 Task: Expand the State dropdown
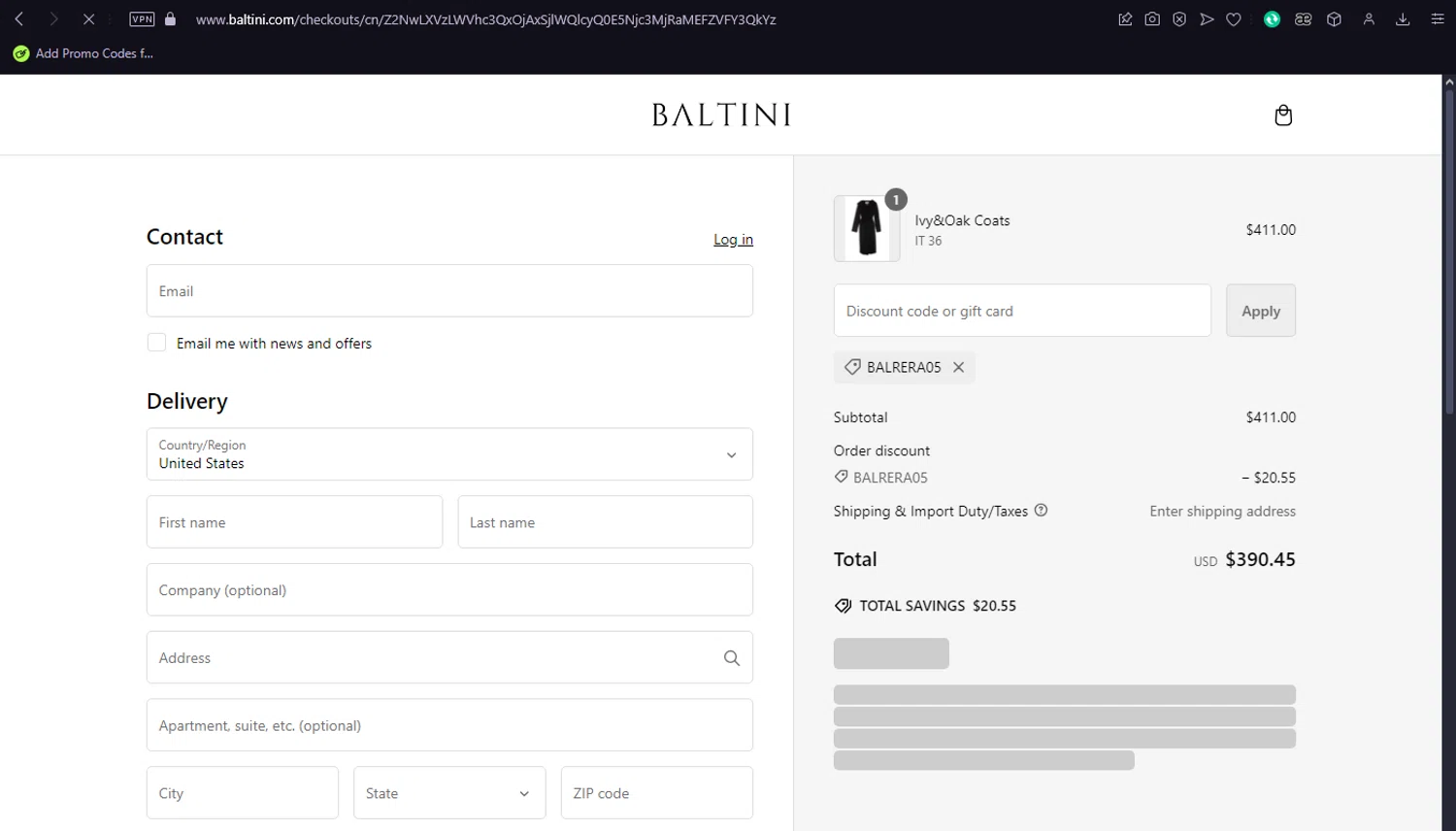point(449,793)
